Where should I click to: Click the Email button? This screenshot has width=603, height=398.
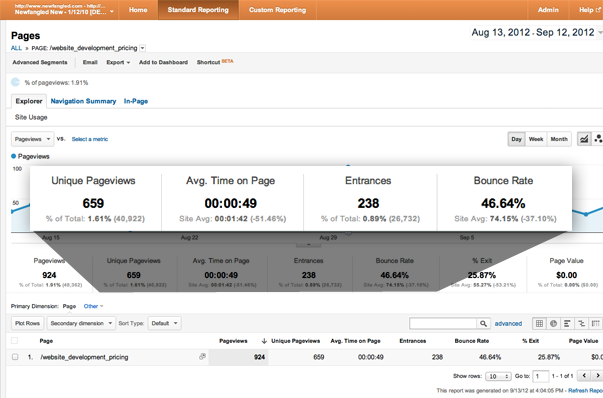click(x=90, y=62)
